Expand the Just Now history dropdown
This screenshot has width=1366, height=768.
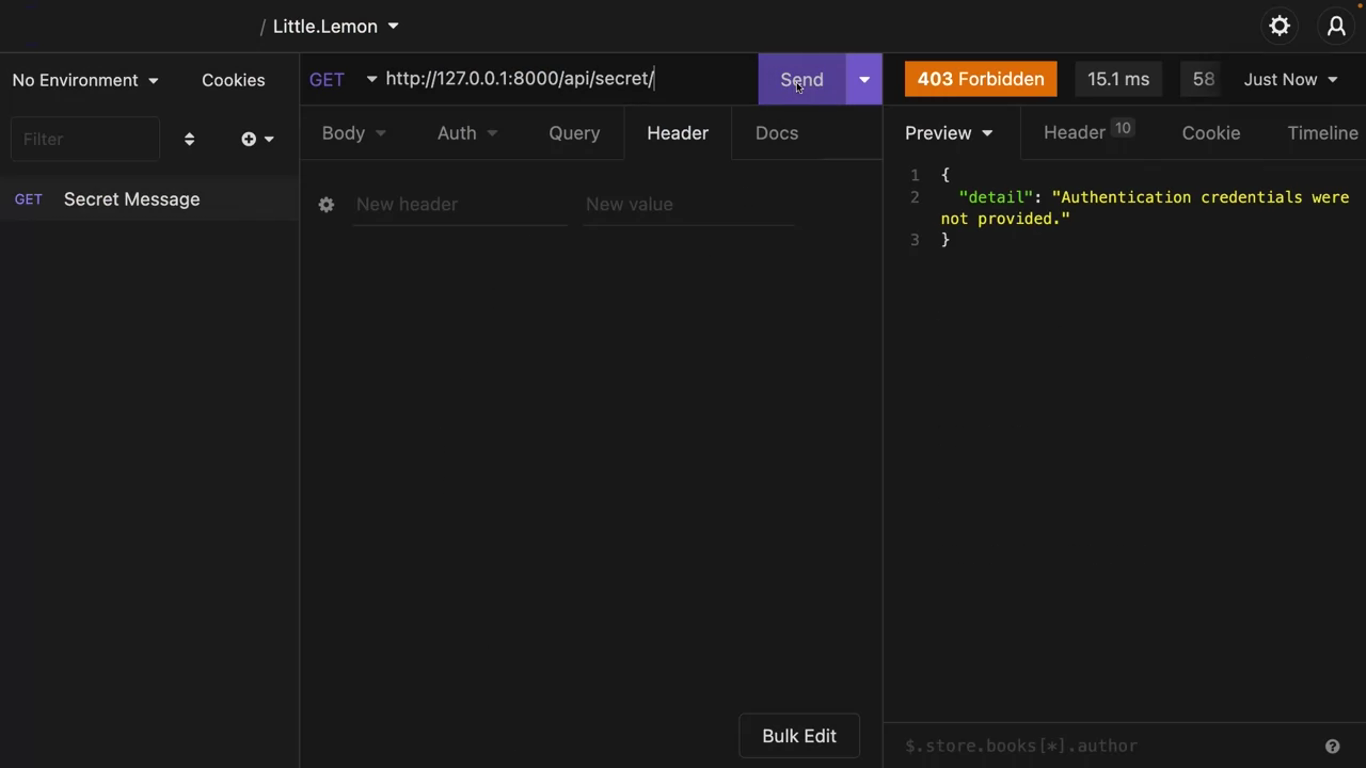tap(1290, 80)
